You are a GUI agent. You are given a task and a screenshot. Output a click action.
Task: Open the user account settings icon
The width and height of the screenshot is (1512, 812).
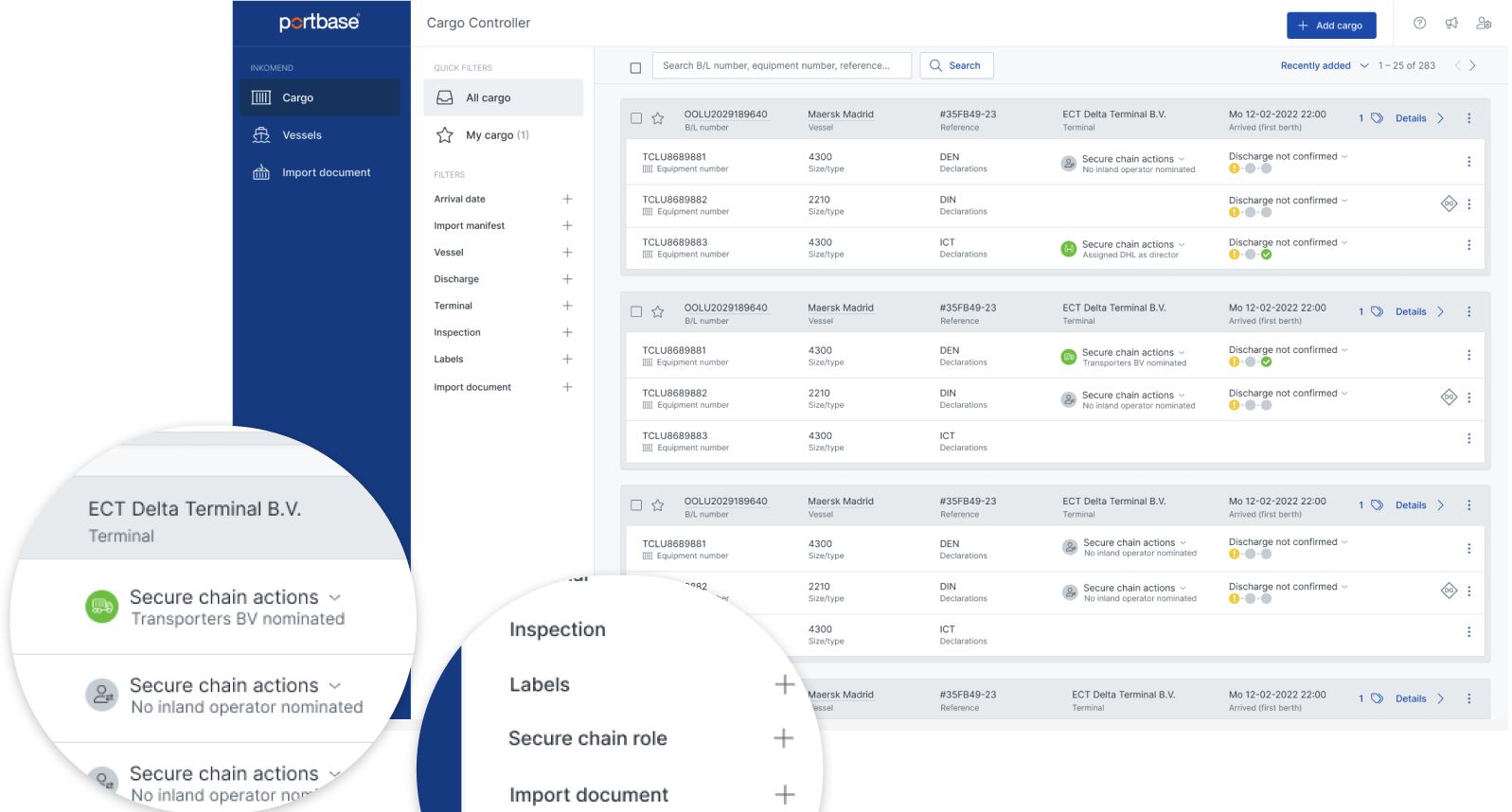(1484, 24)
